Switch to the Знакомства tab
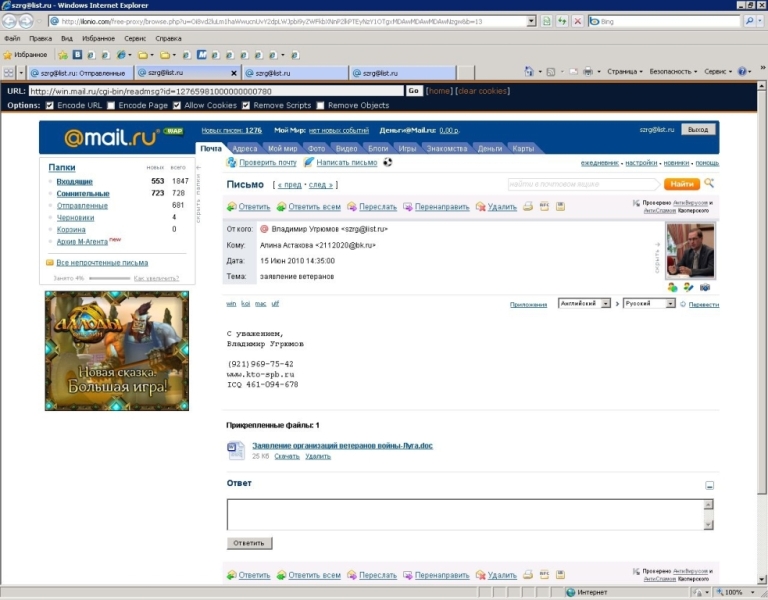The width and height of the screenshot is (768, 600). tap(447, 148)
